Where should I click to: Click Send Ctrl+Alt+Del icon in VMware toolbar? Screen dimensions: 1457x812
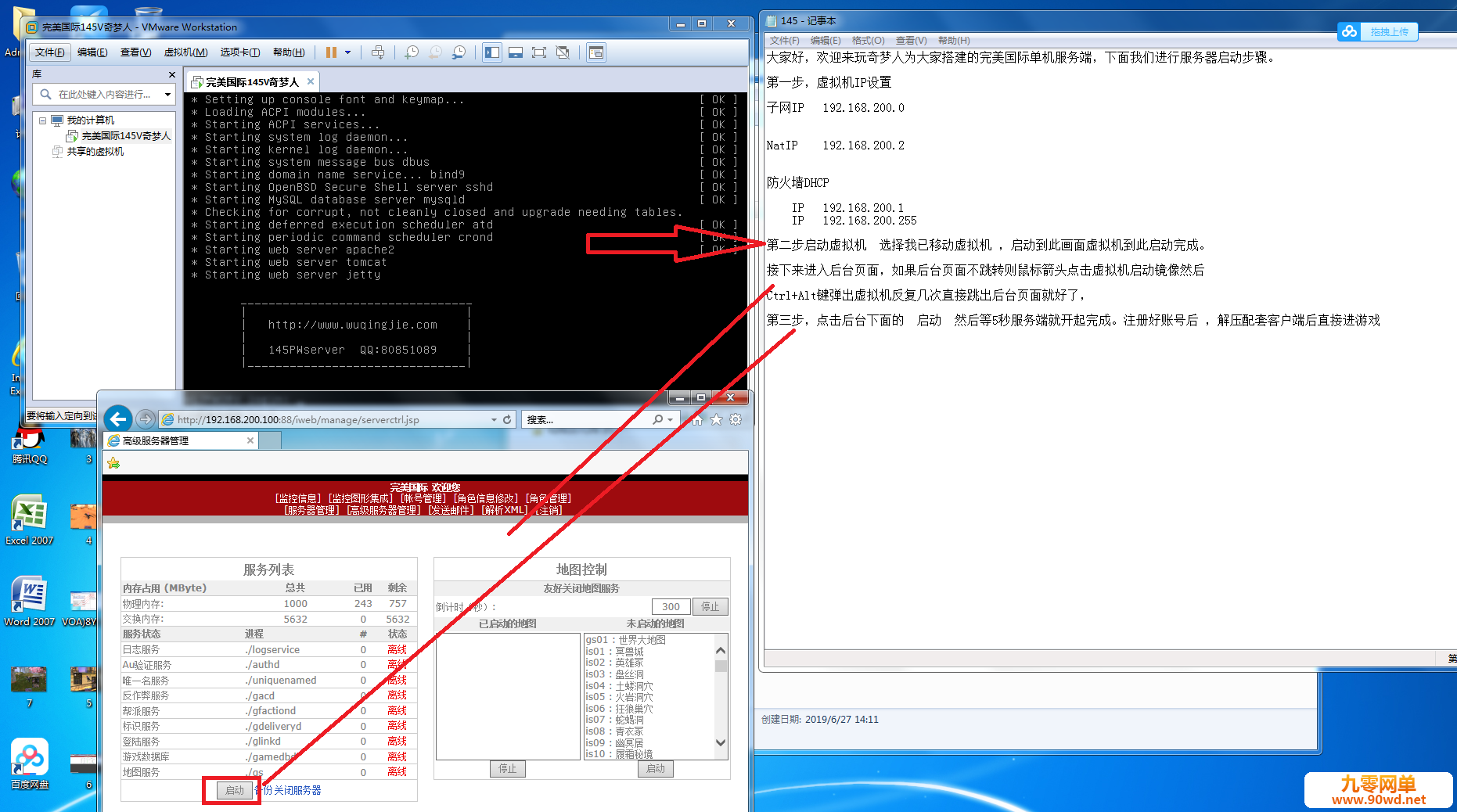pyautogui.click(x=378, y=52)
